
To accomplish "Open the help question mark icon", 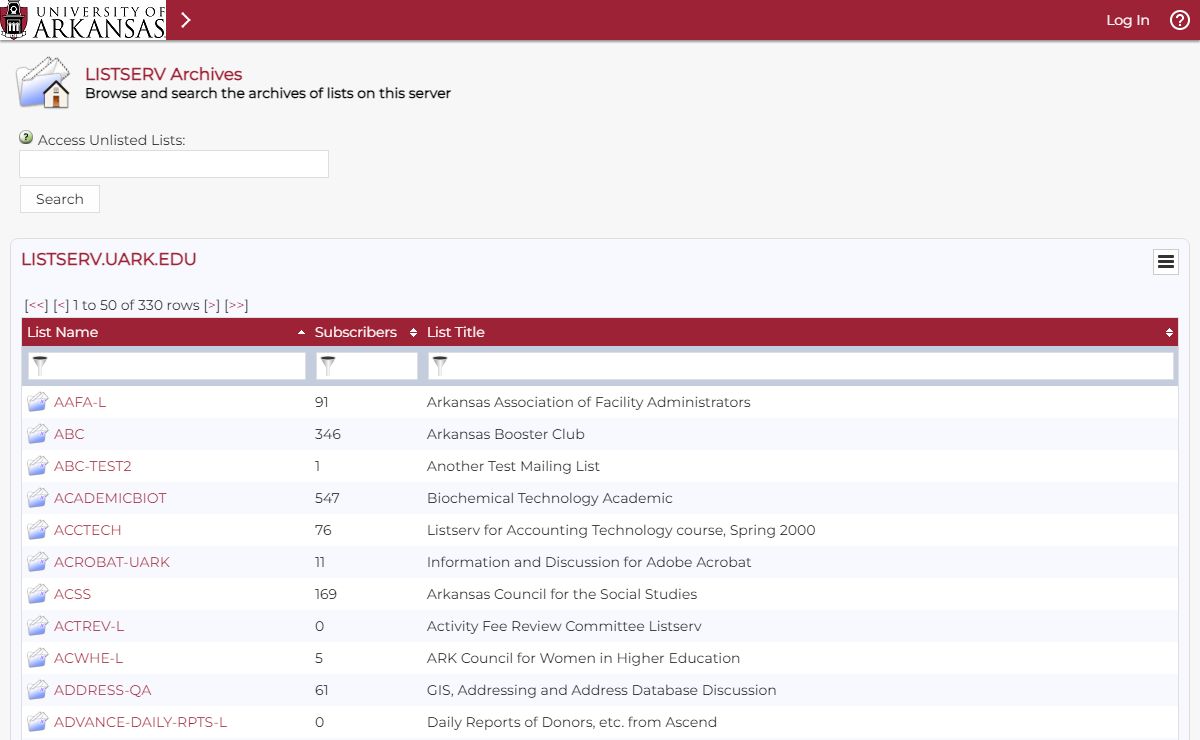I will [x=1180, y=20].
